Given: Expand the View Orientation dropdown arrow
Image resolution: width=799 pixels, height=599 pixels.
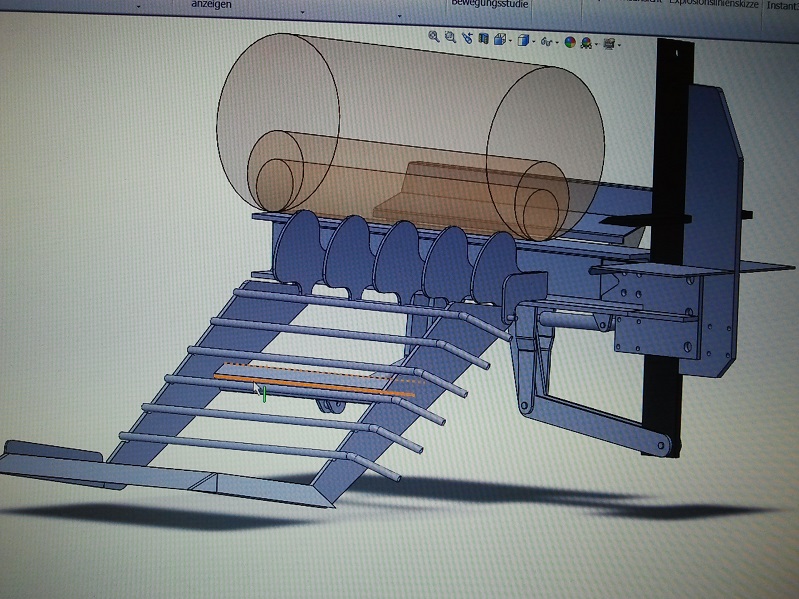Looking at the screenshot, I should point(511,41).
